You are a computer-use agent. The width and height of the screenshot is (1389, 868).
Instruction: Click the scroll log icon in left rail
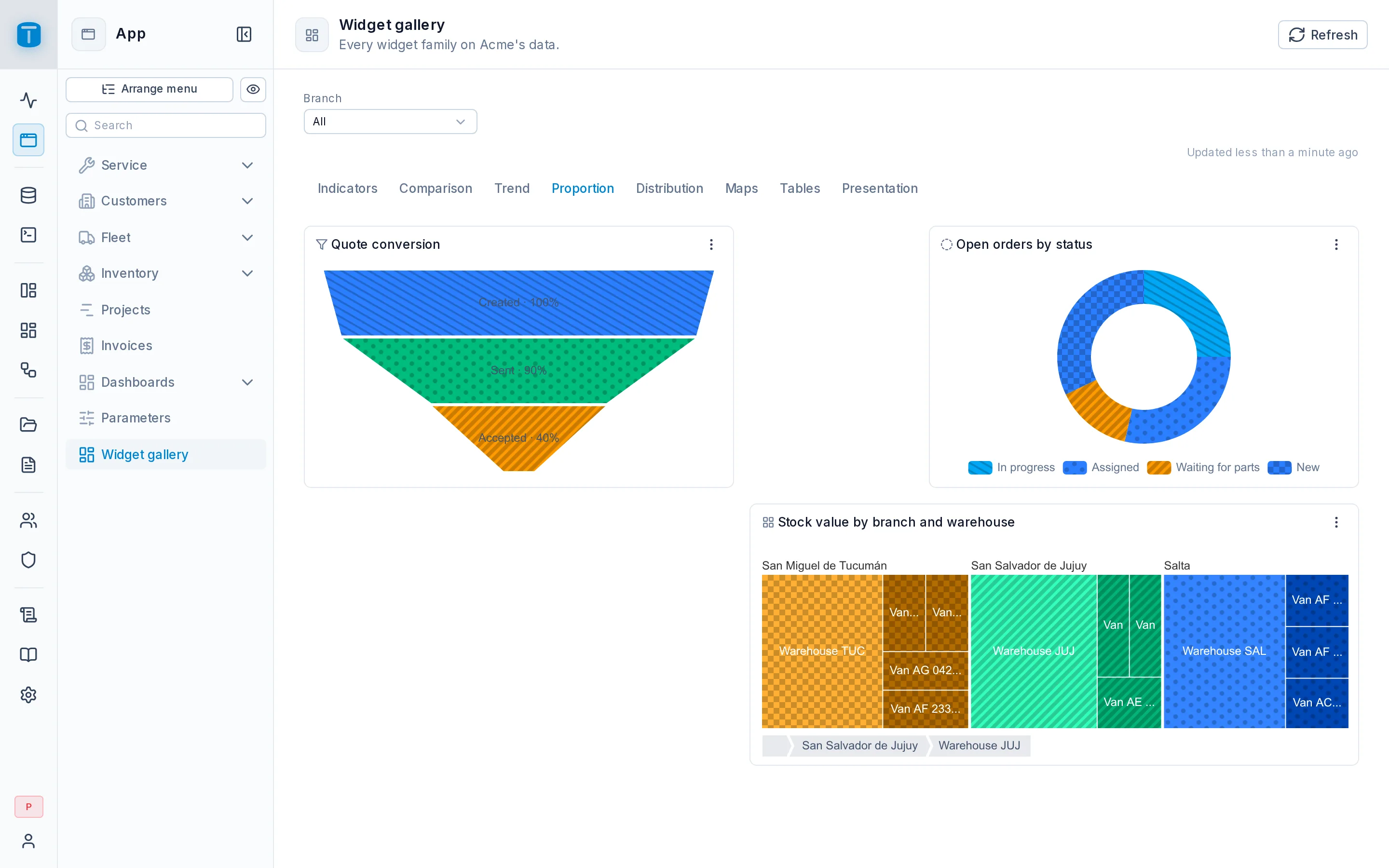28,615
